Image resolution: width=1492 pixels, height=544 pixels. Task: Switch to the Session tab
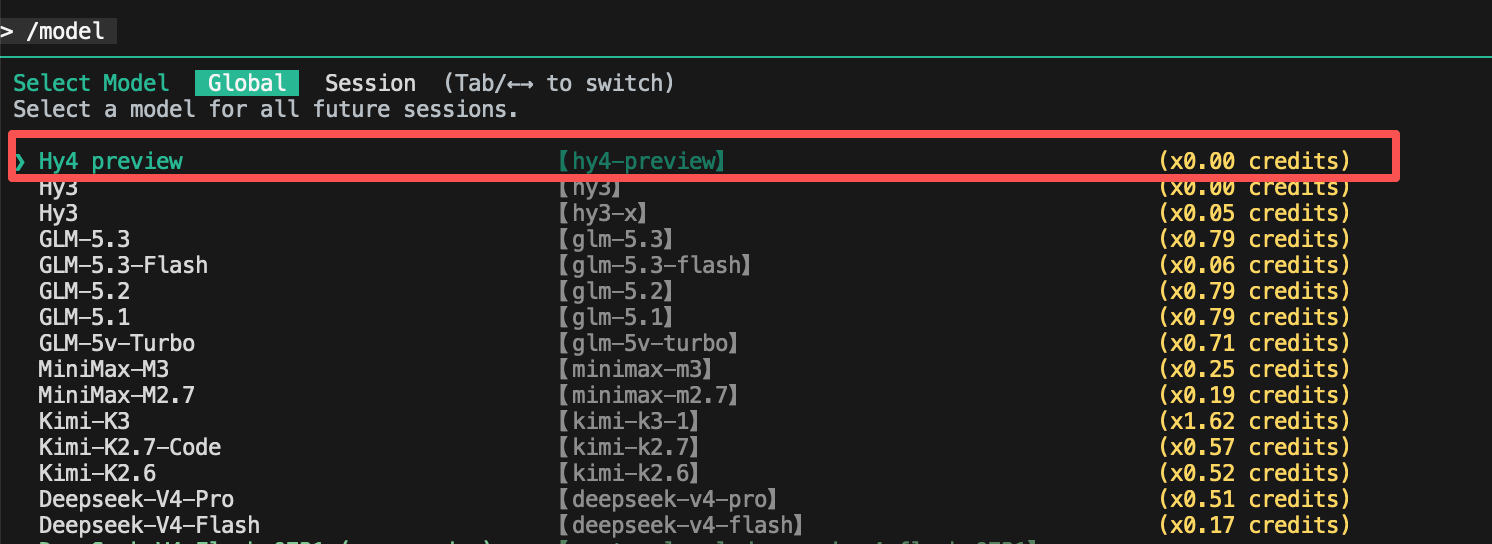(370, 83)
